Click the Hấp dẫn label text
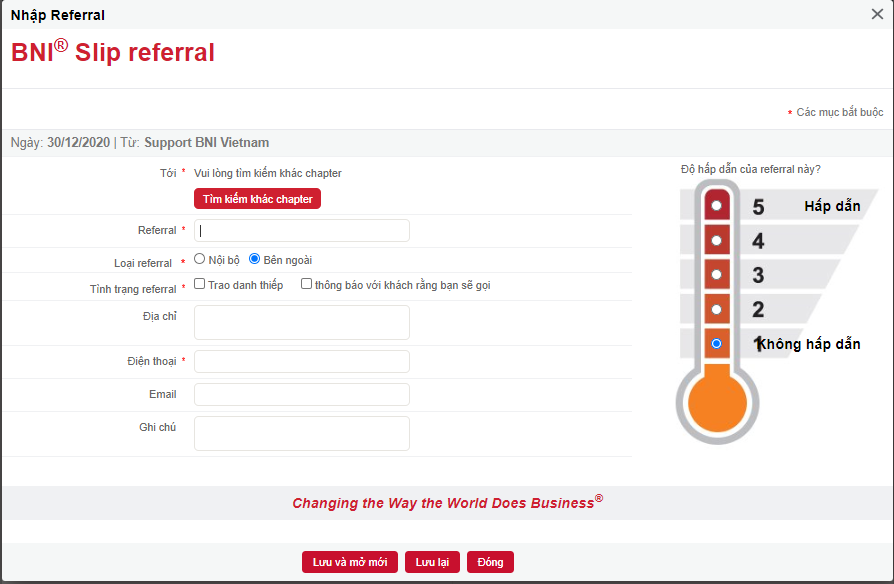The height and width of the screenshot is (584, 894). [832, 206]
